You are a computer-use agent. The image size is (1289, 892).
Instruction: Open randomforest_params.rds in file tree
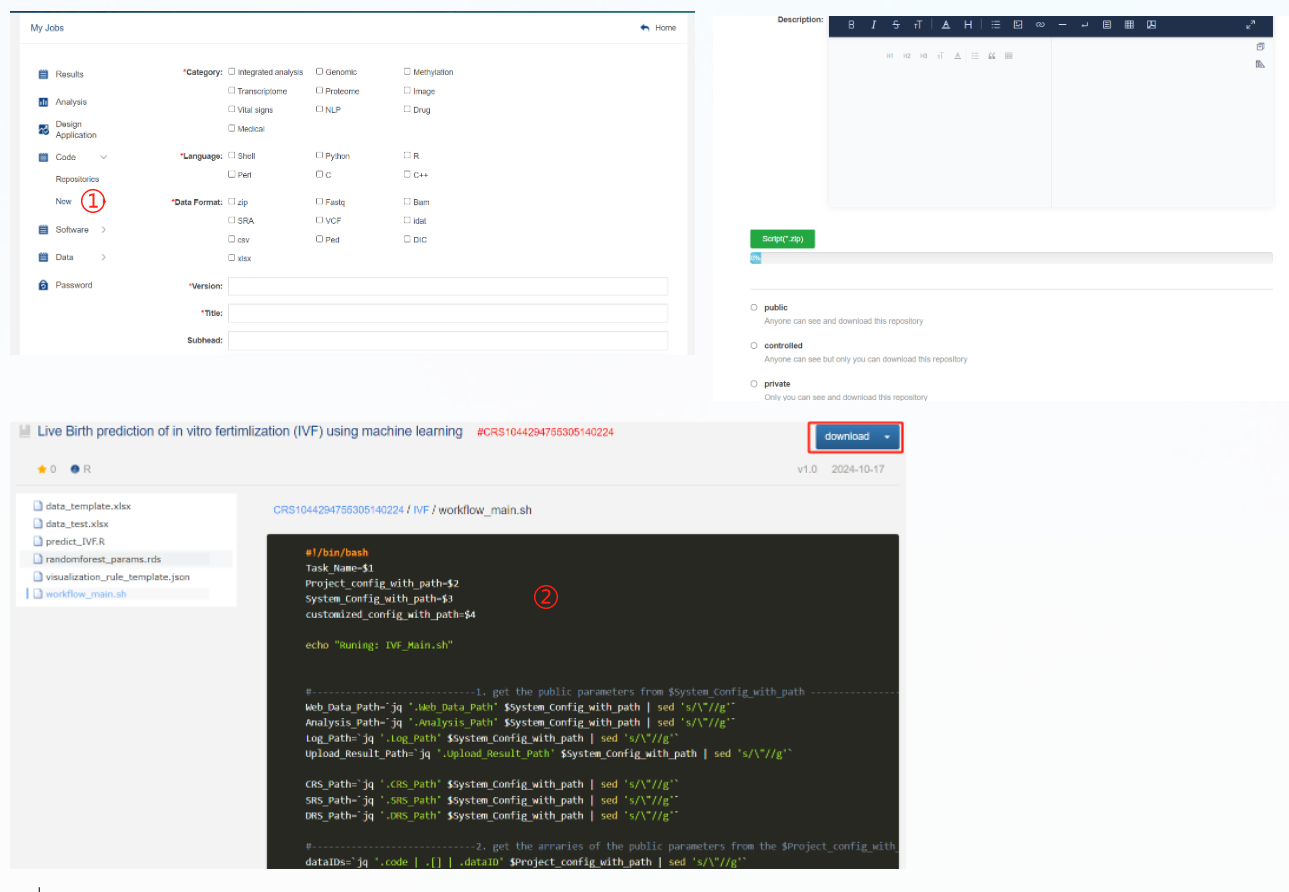103,559
